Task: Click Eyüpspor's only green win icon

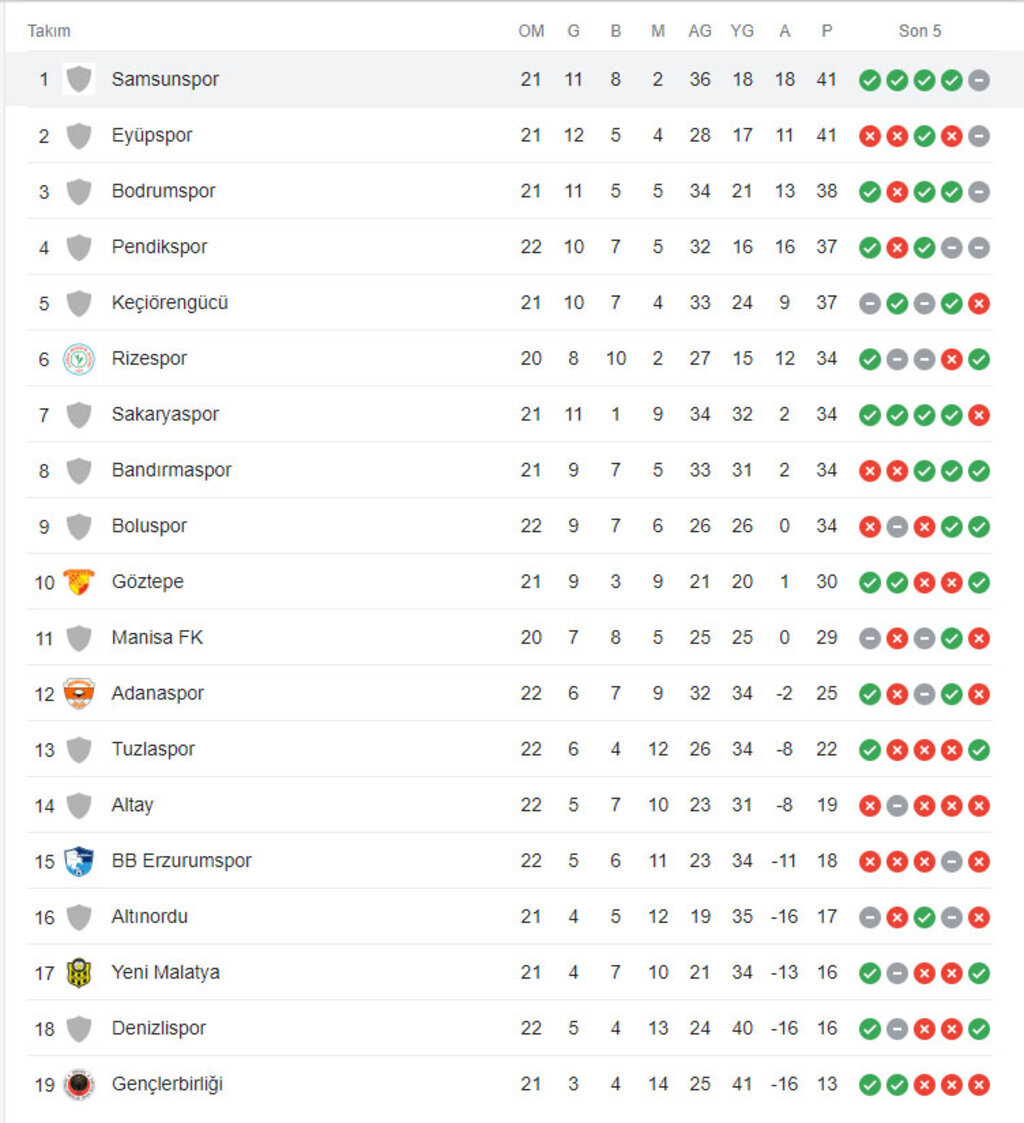Action: (x=924, y=136)
